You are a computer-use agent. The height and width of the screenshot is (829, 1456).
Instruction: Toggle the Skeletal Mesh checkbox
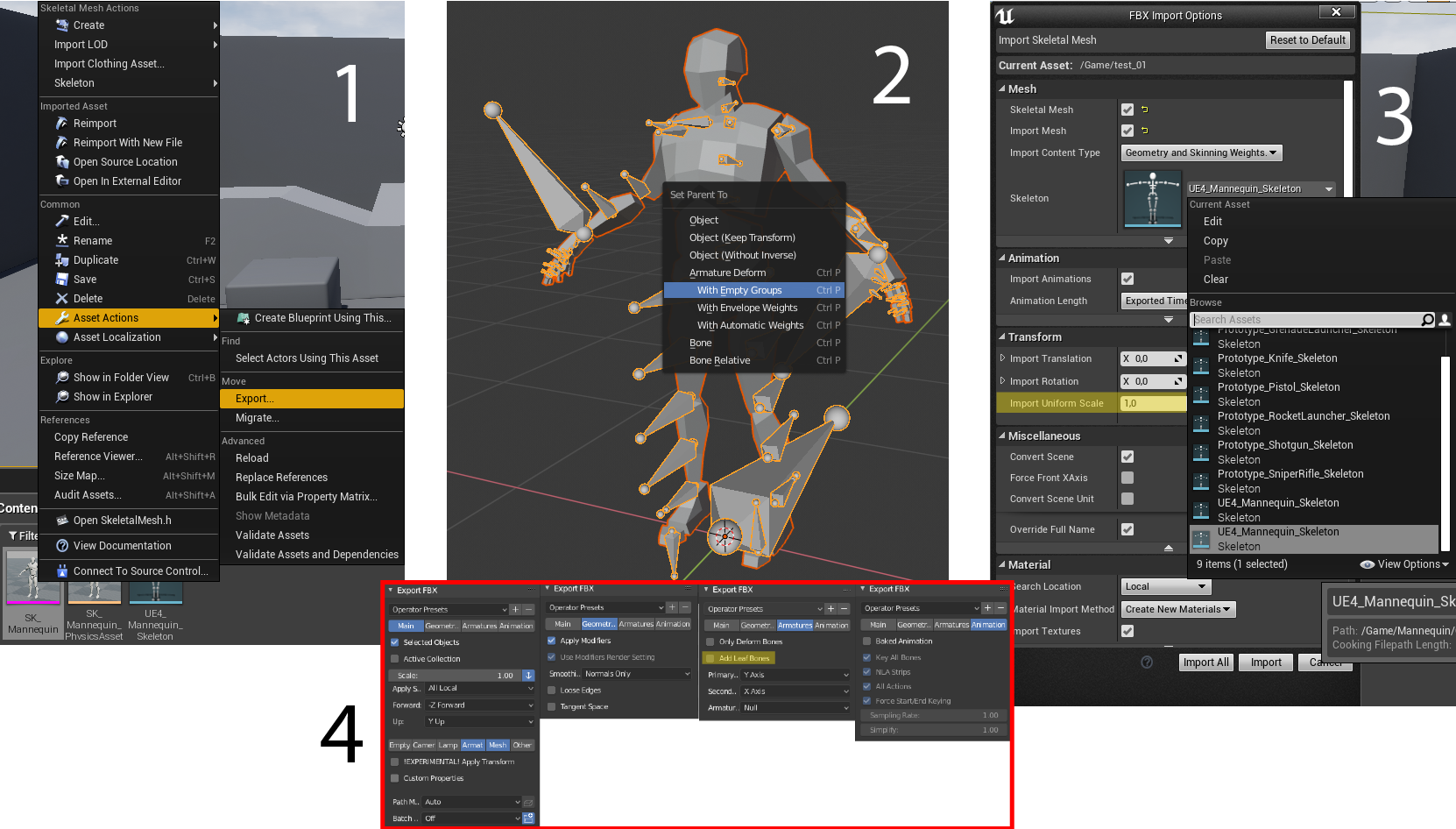tap(1127, 110)
